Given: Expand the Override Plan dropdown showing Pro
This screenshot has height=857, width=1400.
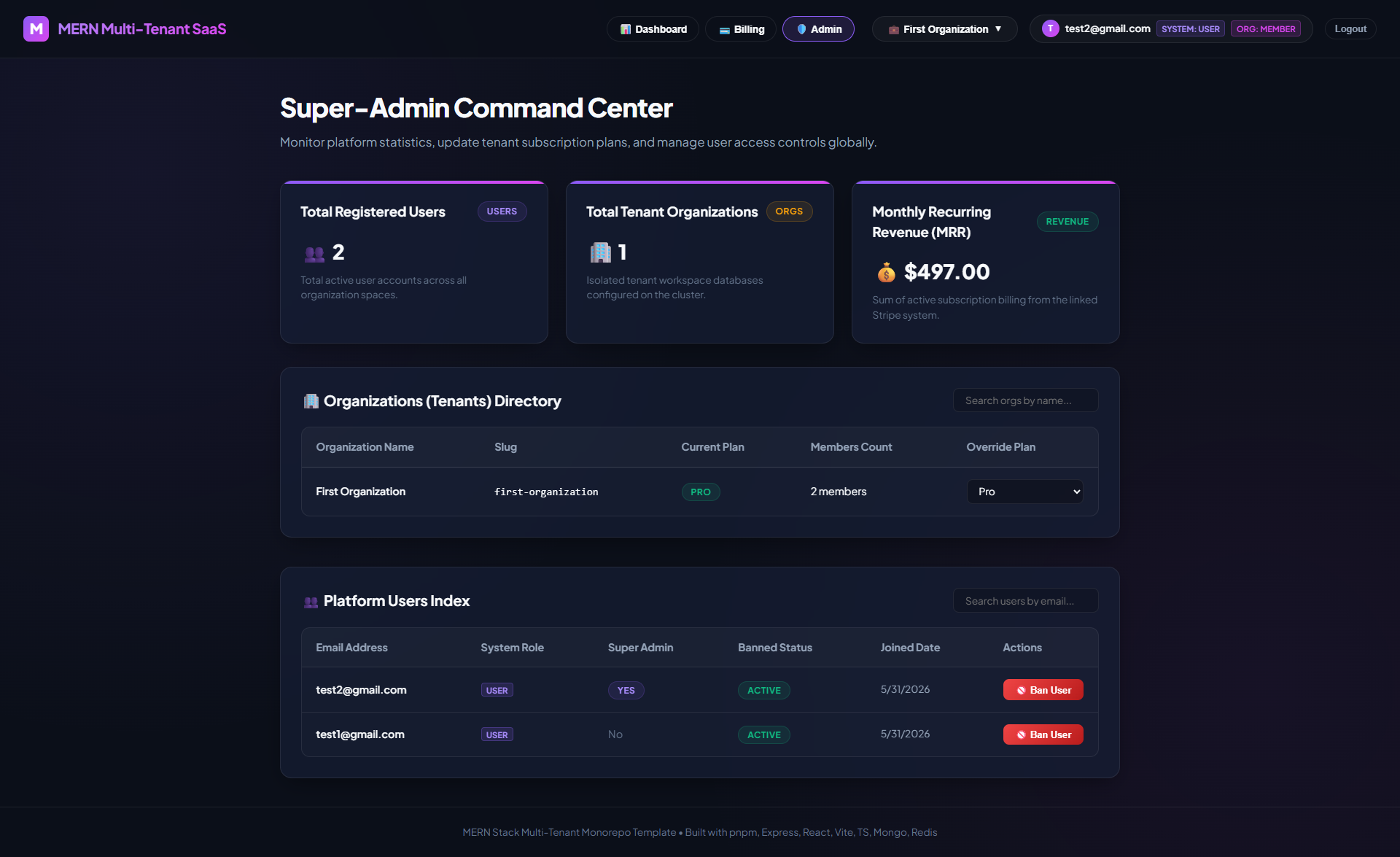Looking at the screenshot, I should click(1025, 492).
